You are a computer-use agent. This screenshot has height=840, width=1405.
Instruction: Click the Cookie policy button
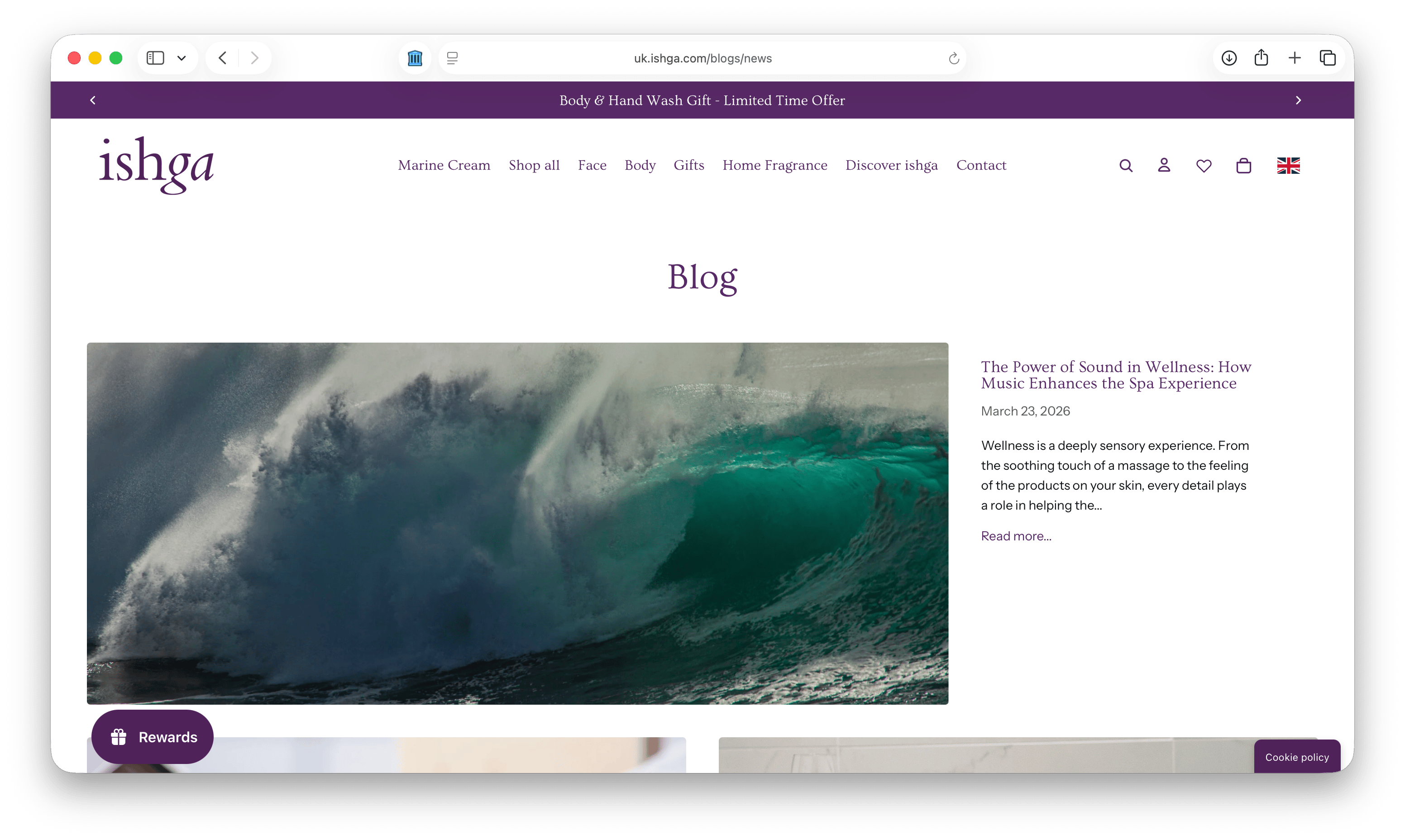coord(1296,757)
